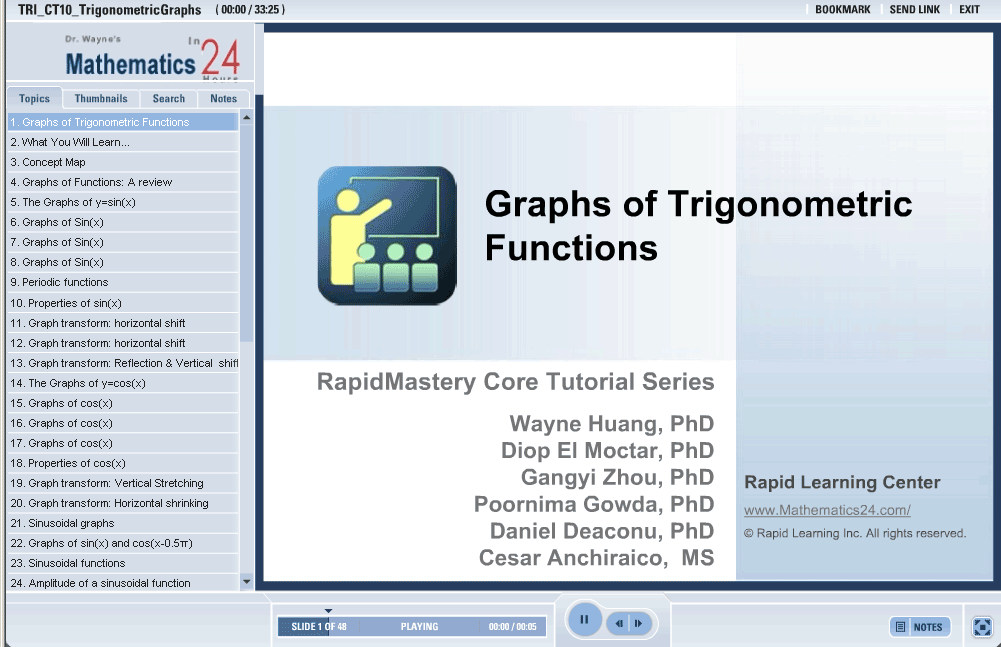Click EXIT in the top bar
Image resolution: width=1001 pixels, height=647 pixels.
tap(969, 10)
